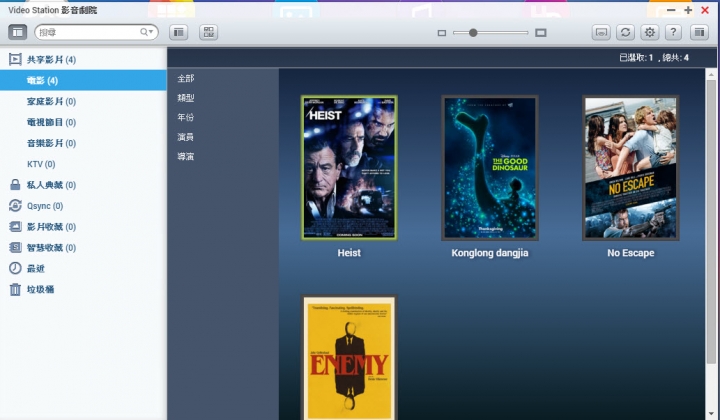Open 家庭影片 (0) category

(x=83, y=101)
